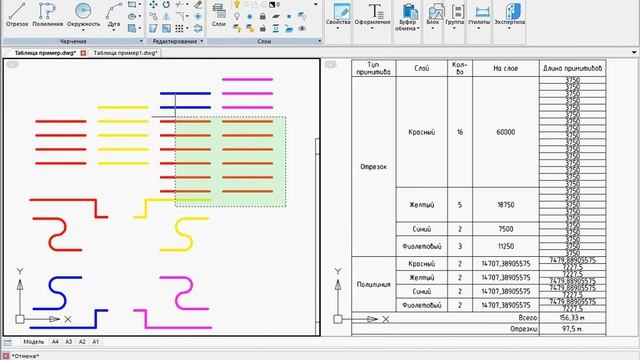The width and height of the screenshot is (640, 360).
Task: Activate the Rotate tool icon
Action: coord(166,4)
